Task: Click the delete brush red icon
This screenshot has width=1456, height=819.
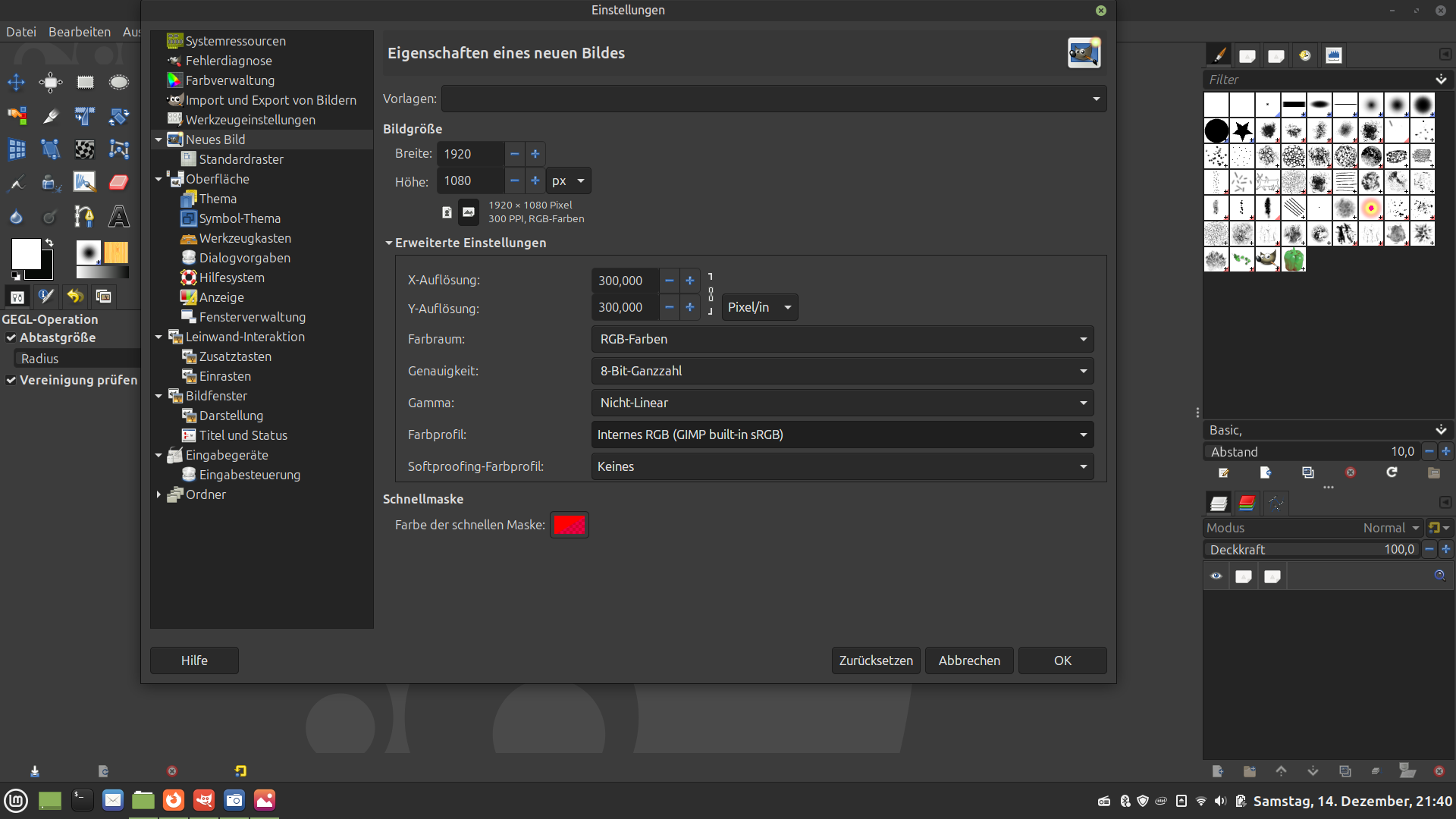Action: [1351, 472]
